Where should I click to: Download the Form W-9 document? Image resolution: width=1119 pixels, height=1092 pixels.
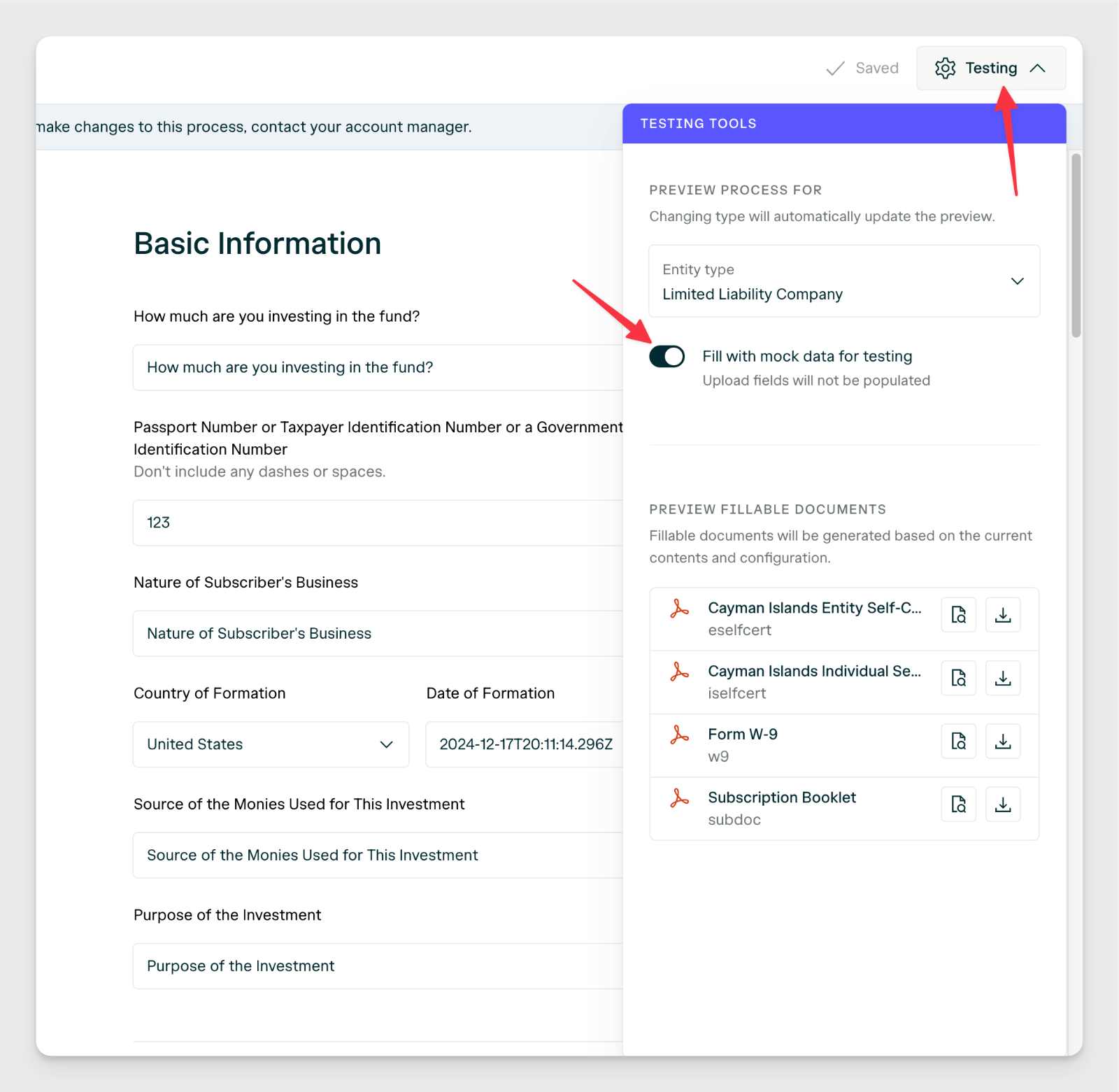coord(1003,741)
